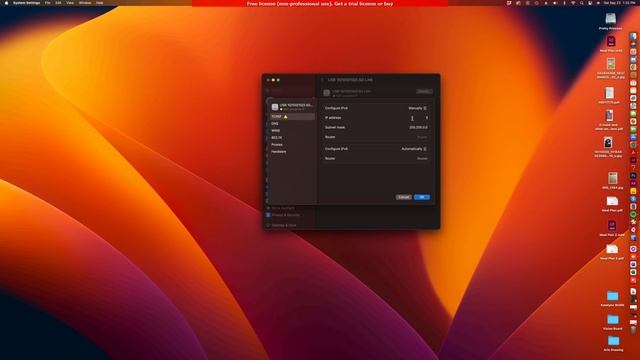Open After Effects from the dock
The image size is (640, 360).
[633, 183]
